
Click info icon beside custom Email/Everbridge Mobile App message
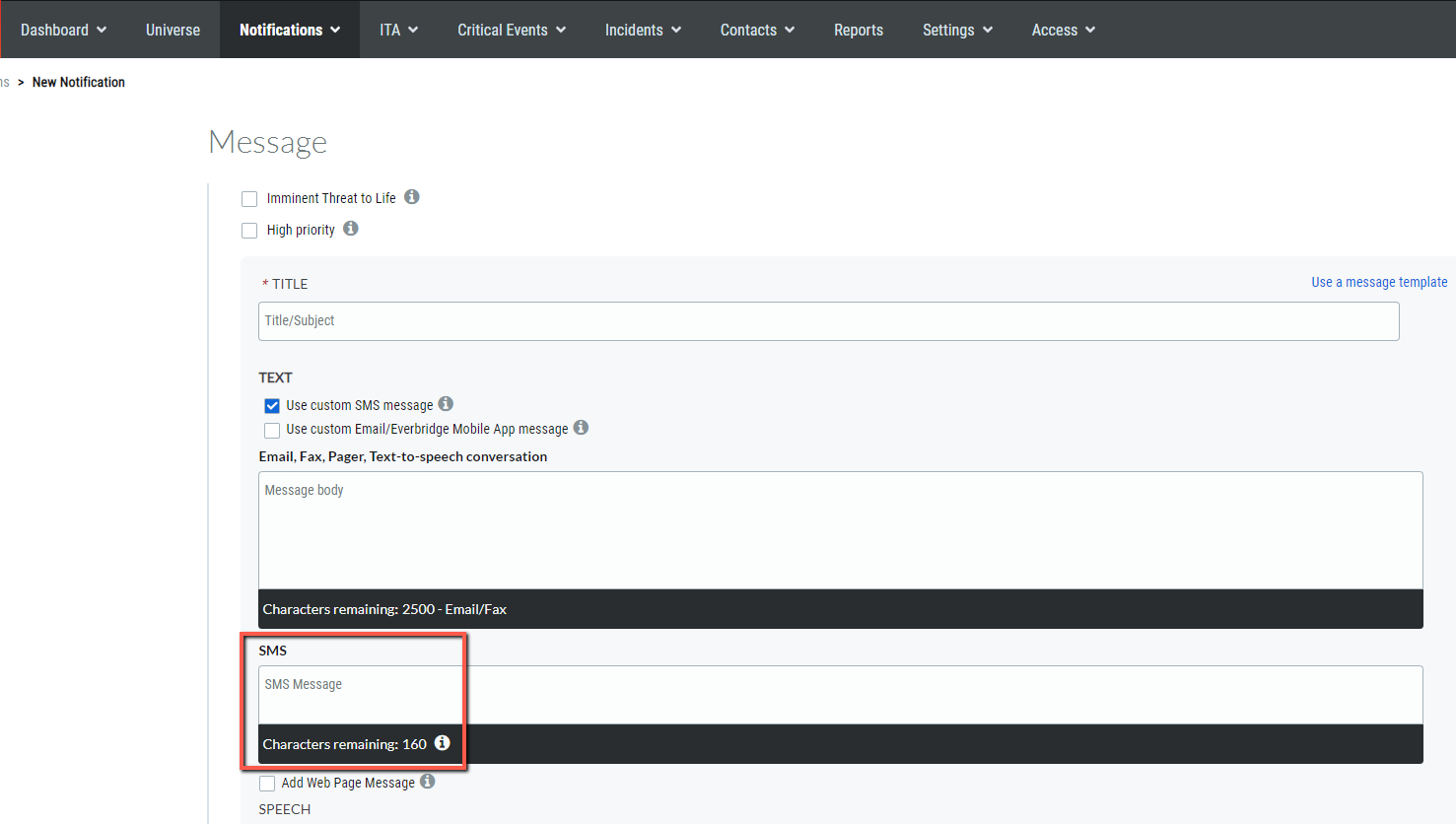tap(581, 428)
